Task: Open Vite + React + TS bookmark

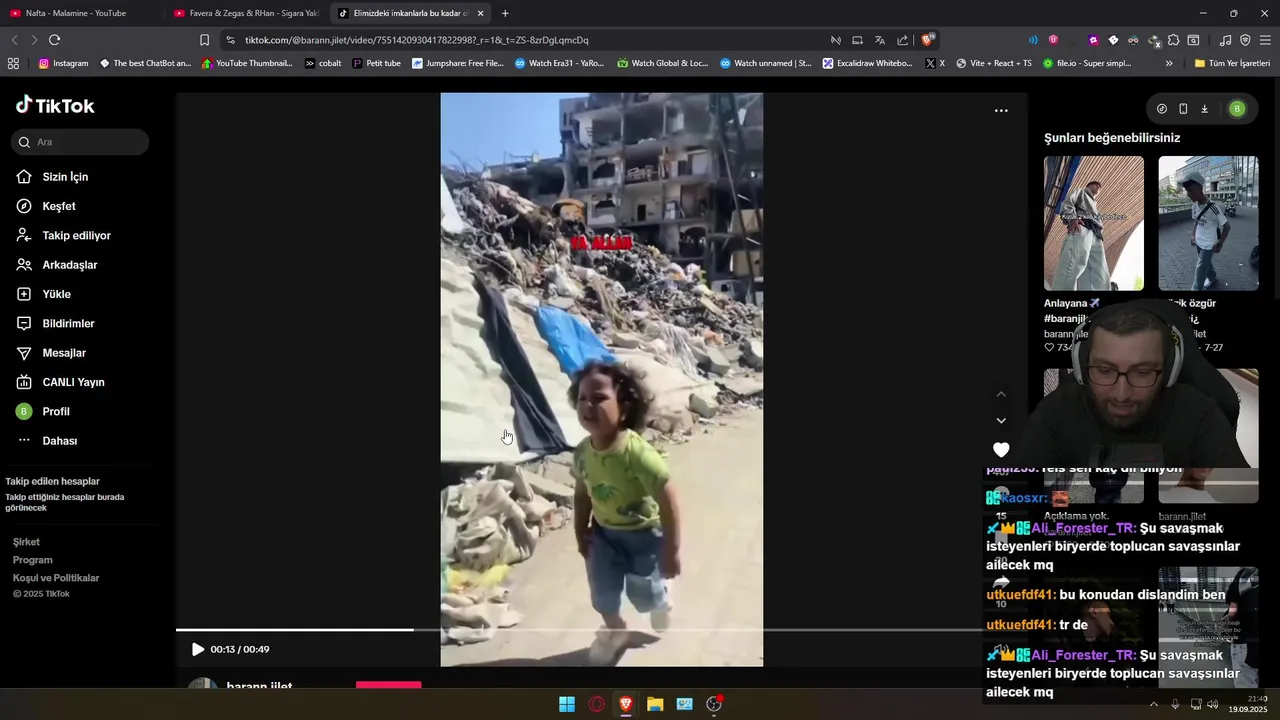Action: 994,63
